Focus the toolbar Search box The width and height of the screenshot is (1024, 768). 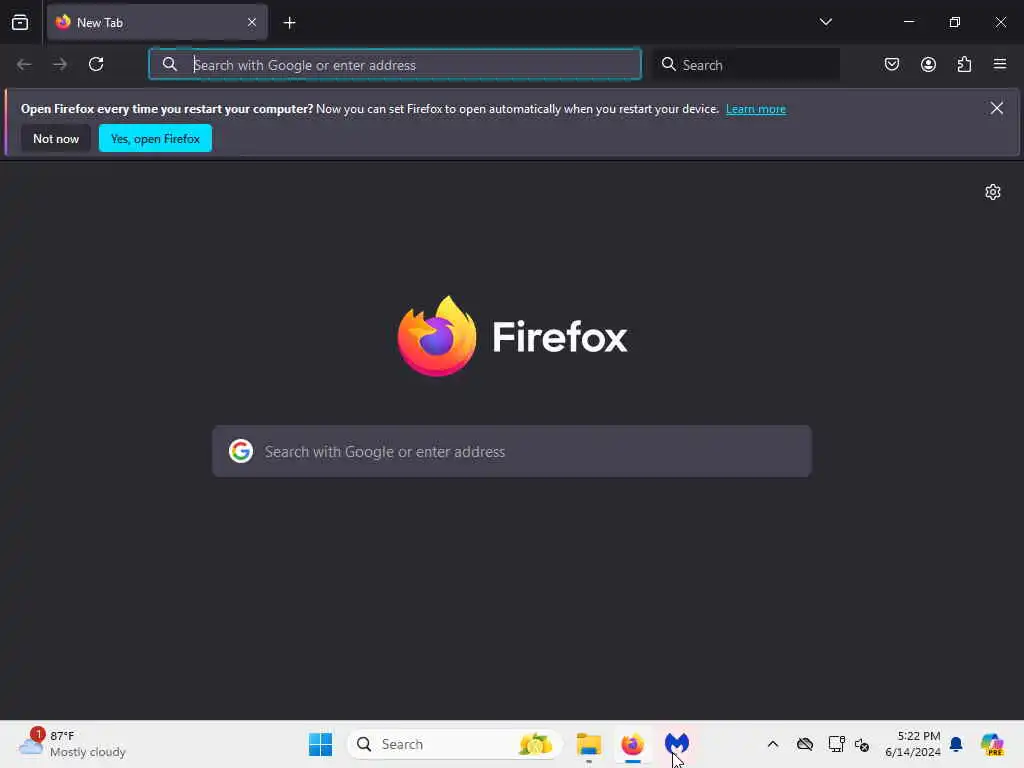coord(746,65)
